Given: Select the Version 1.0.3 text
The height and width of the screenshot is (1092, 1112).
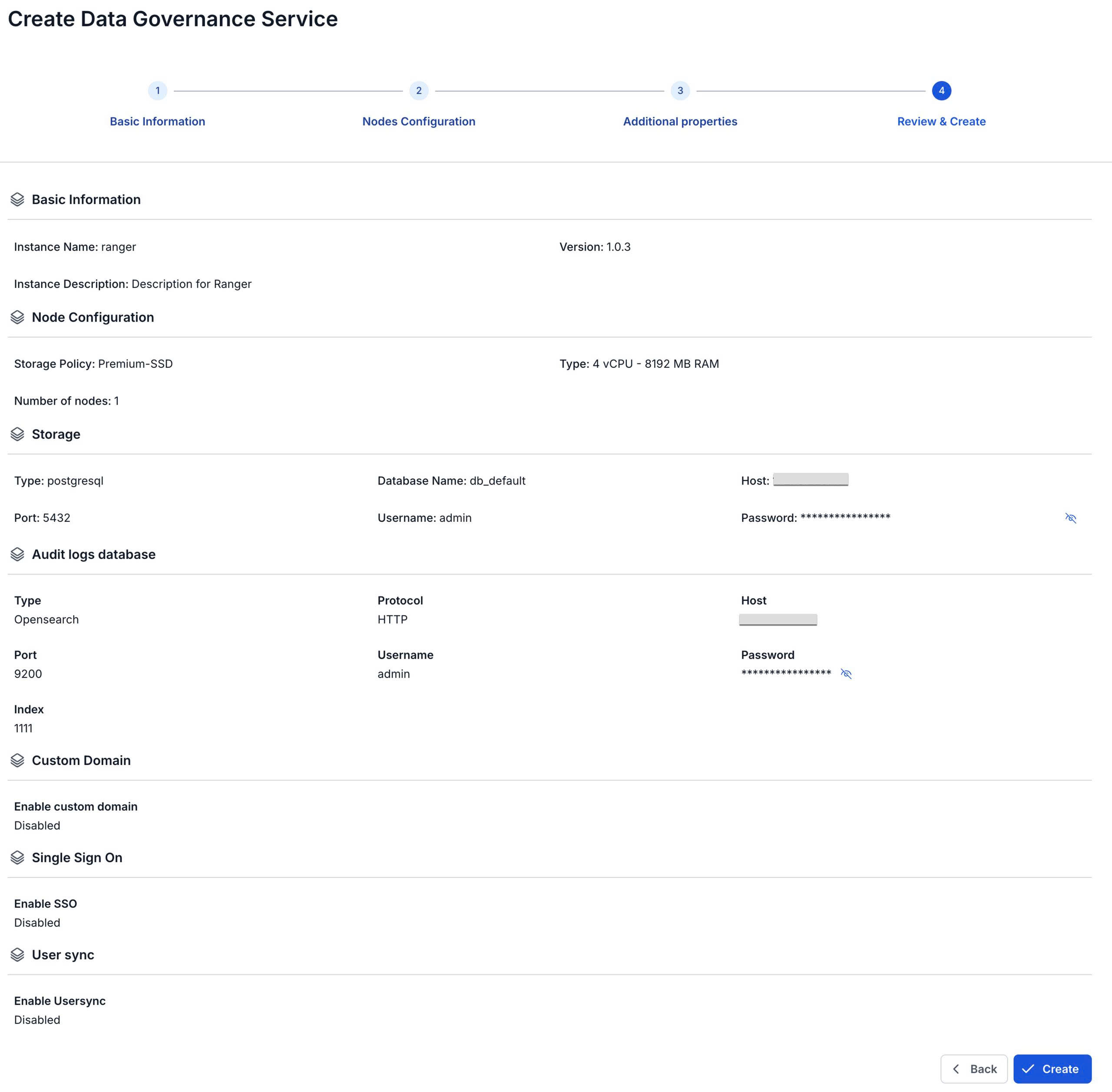Looking at the screenshot, I should pos(595,247).
